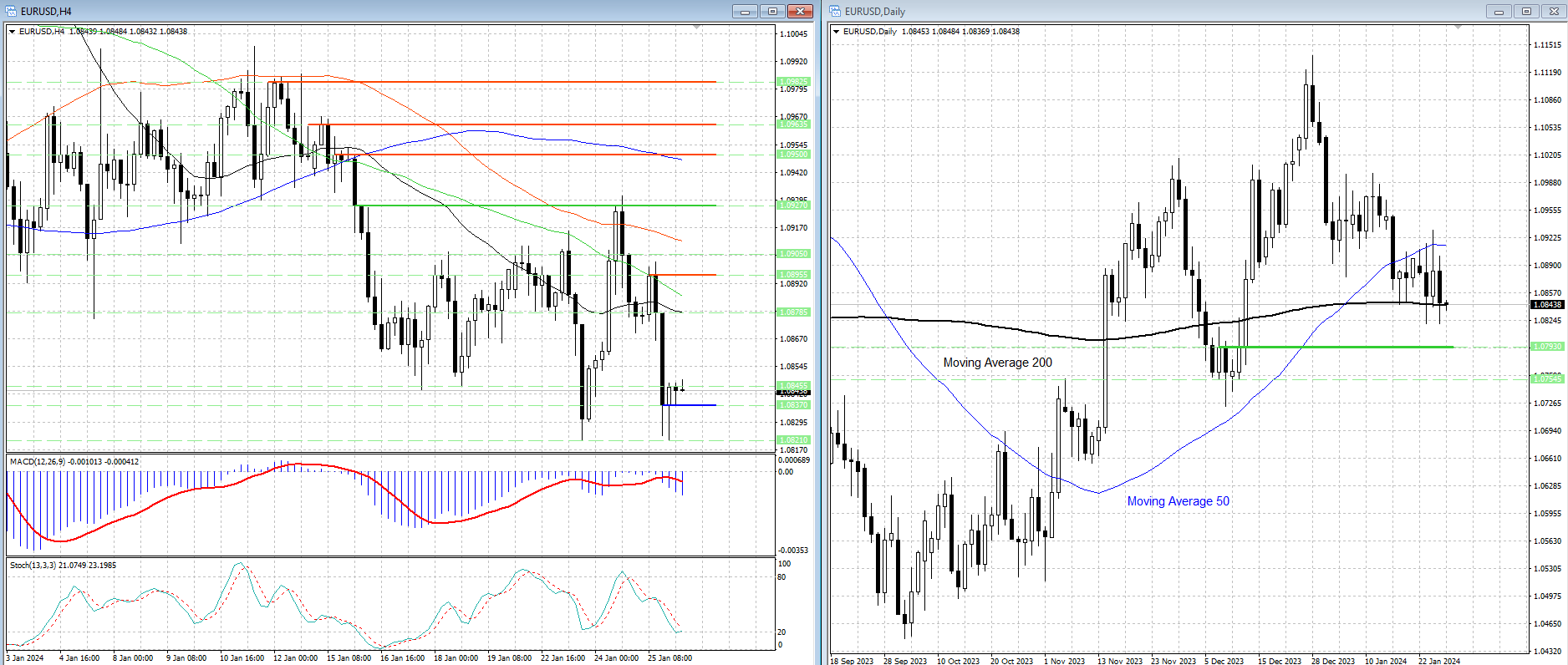Viewport: 1568px width, 665px height.
Task: Select the orange horizontal line at 1.09635
Action: (x=512, y=124)
